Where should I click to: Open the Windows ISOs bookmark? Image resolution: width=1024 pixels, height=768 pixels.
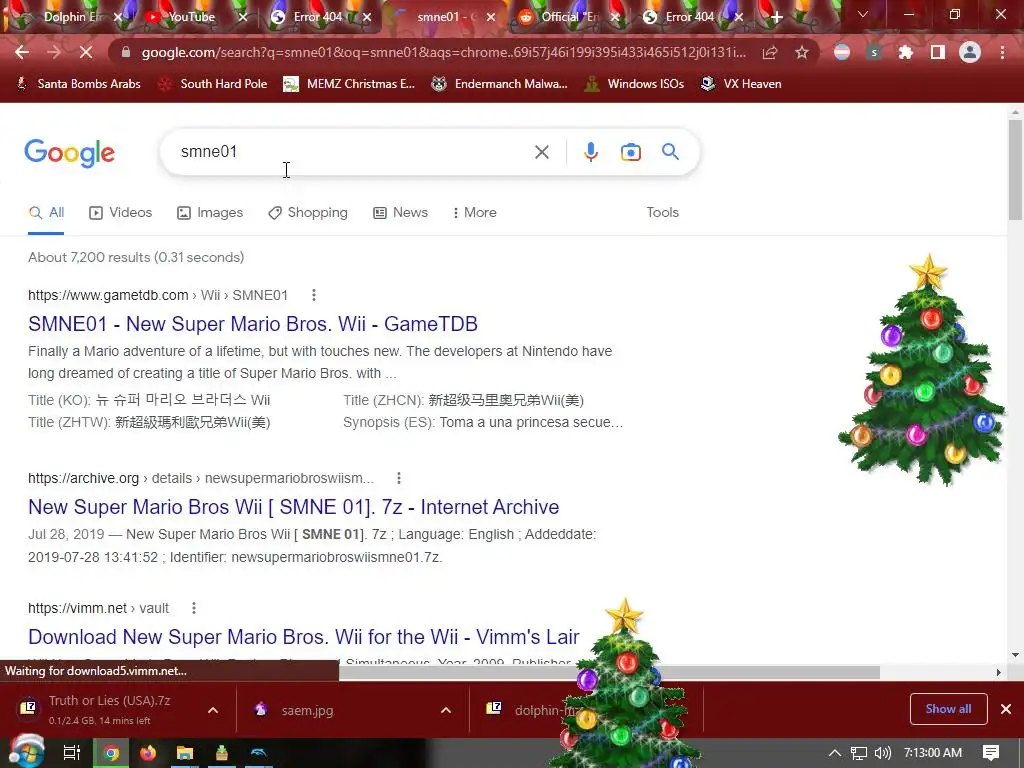pos(634,84)
